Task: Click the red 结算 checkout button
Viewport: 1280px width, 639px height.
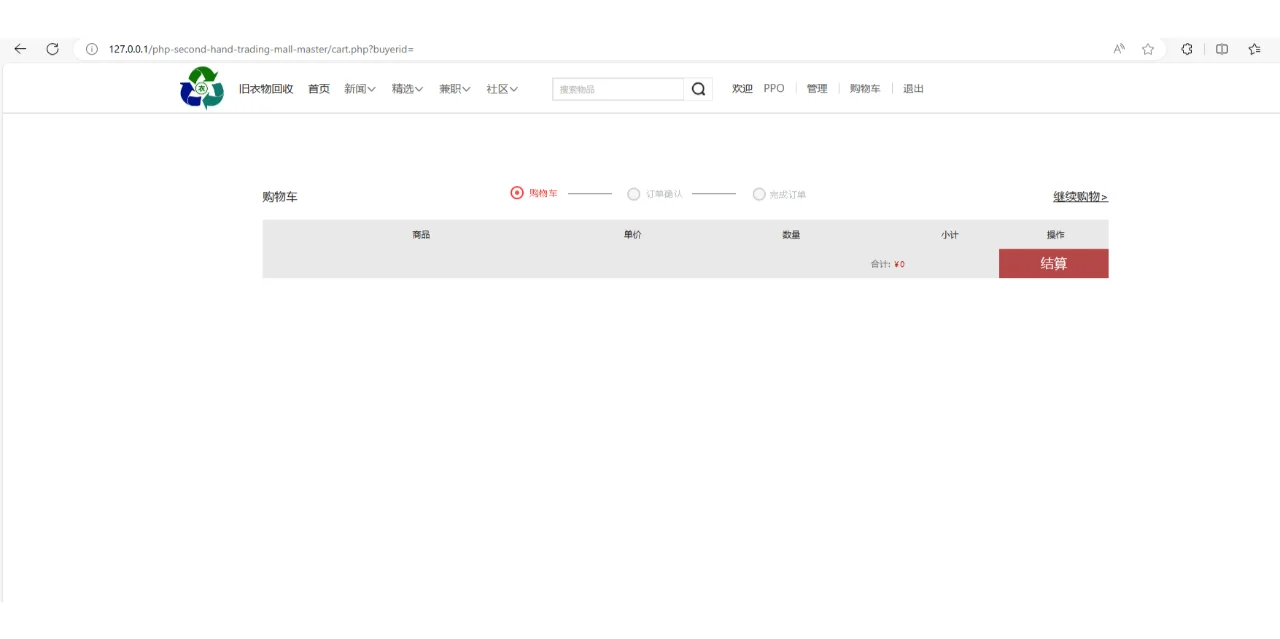Action: click(x=1053, y=263)
